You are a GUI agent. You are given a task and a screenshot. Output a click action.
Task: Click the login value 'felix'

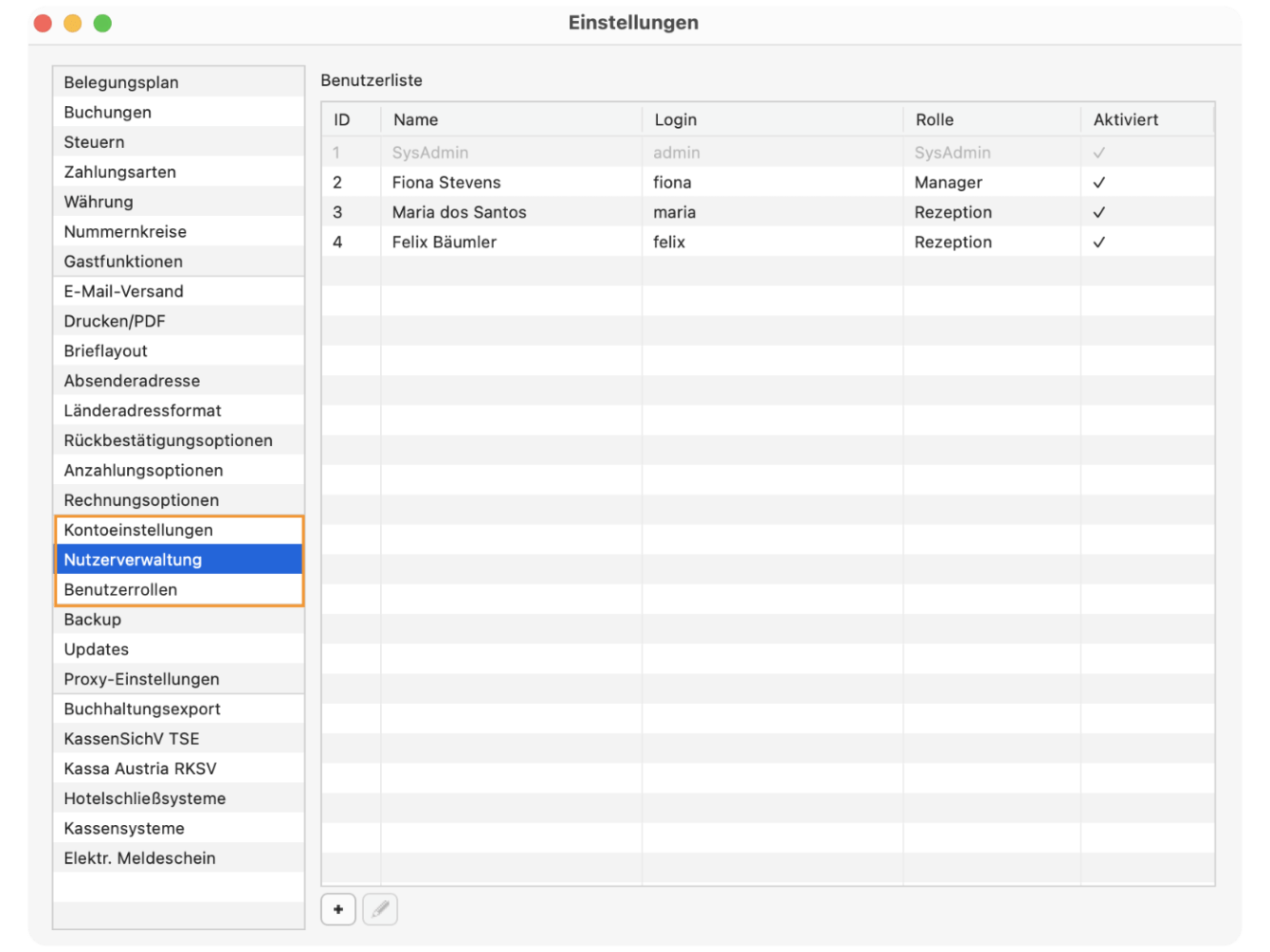click(669, 242)
